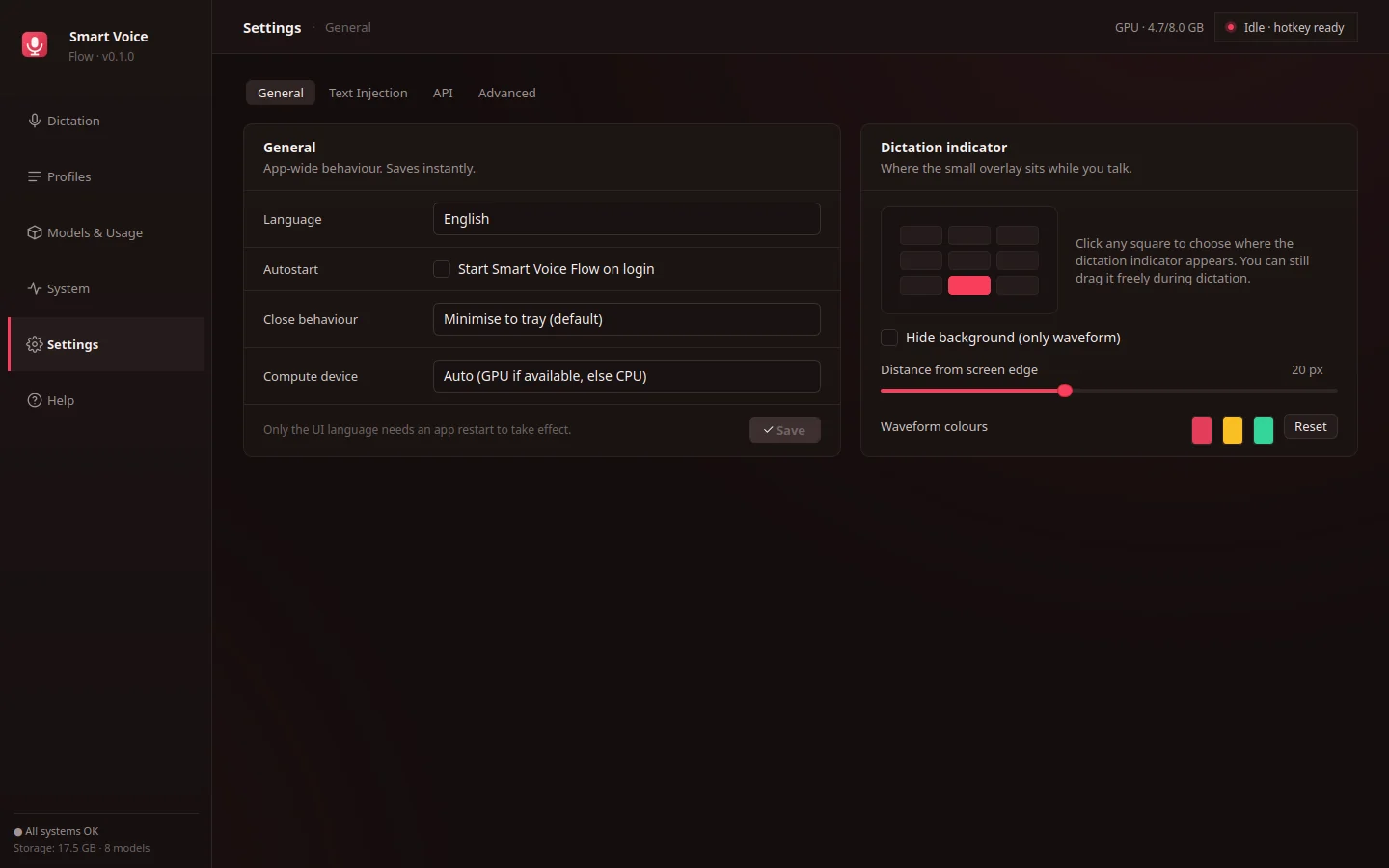Open the System page
The height and width of the screenshot is (868, 1389).
tap(106, 288)
